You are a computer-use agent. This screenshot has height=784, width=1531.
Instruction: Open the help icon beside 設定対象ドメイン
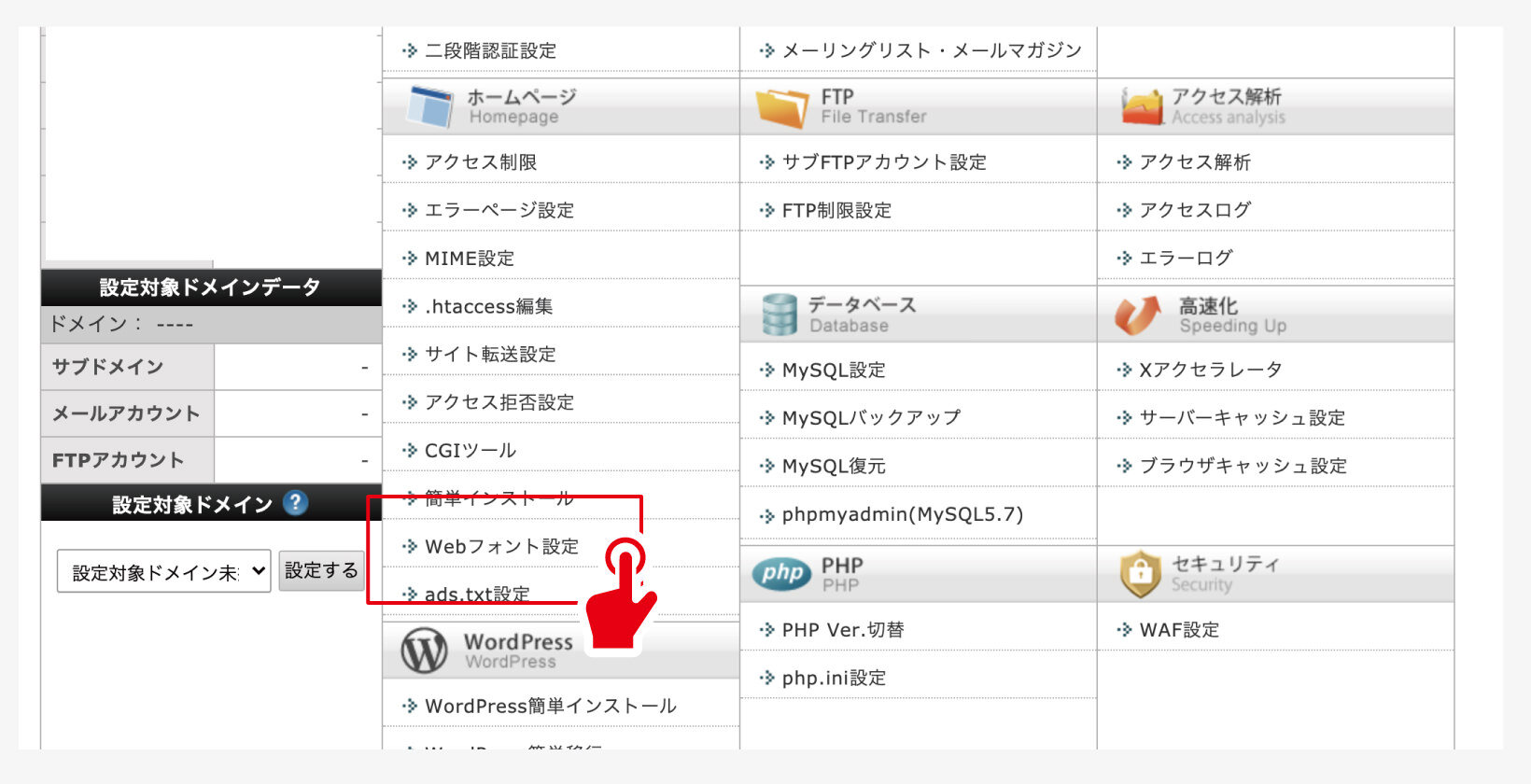pos(295,503)
